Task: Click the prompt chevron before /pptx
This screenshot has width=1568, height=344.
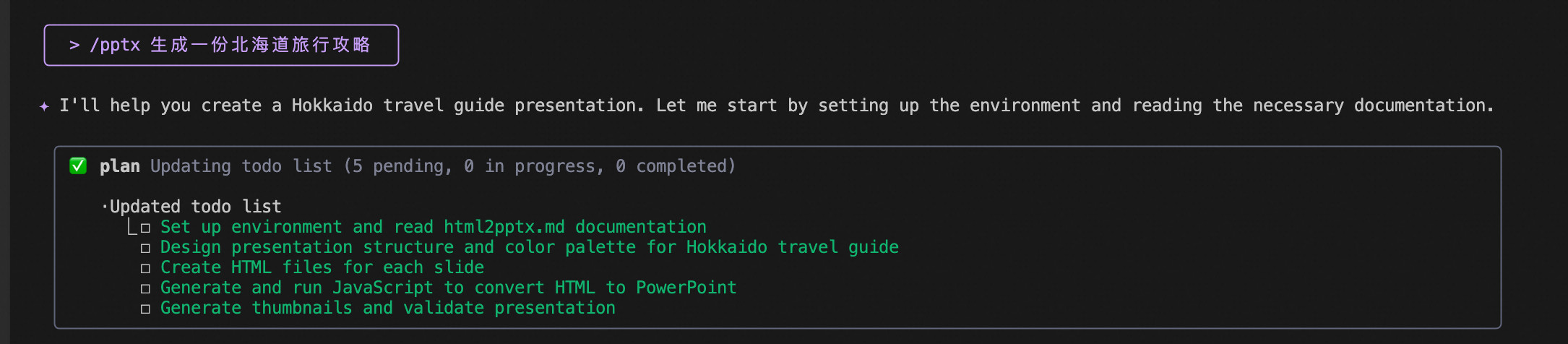Action: (74, 46)
